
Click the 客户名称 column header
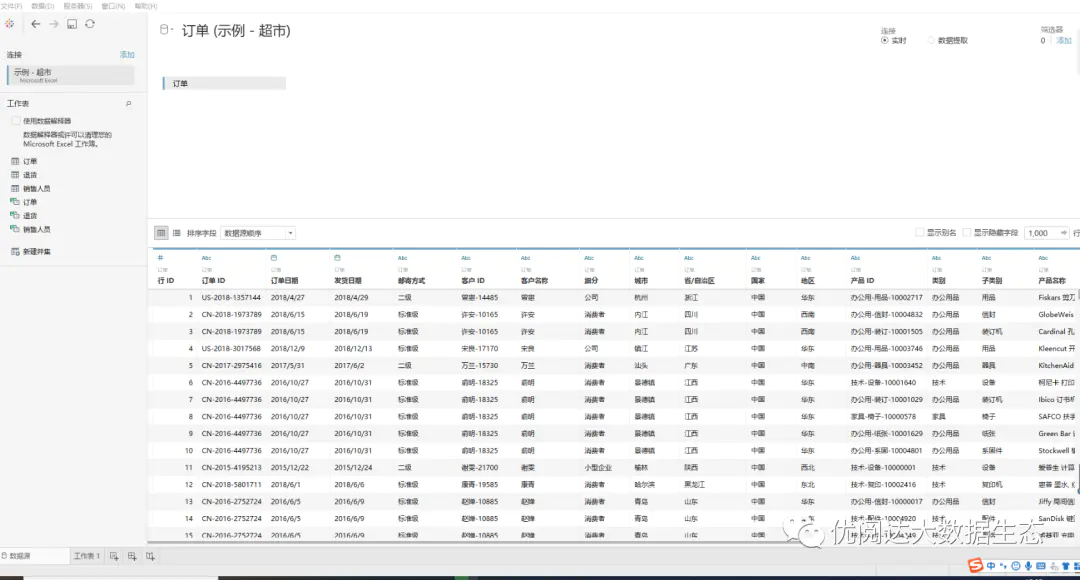(534, 280)
